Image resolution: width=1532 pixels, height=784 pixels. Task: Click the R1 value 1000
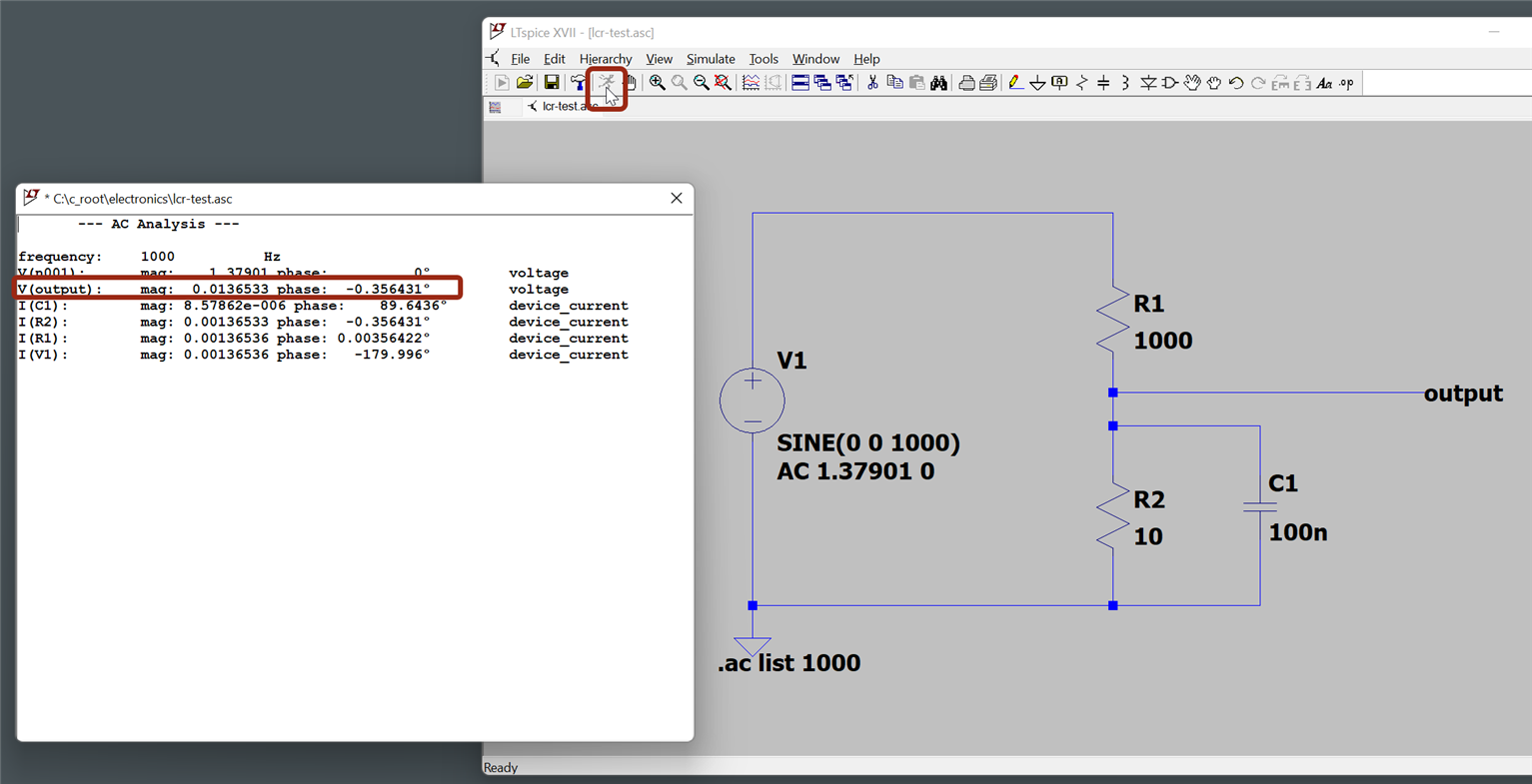[1163, 341]
